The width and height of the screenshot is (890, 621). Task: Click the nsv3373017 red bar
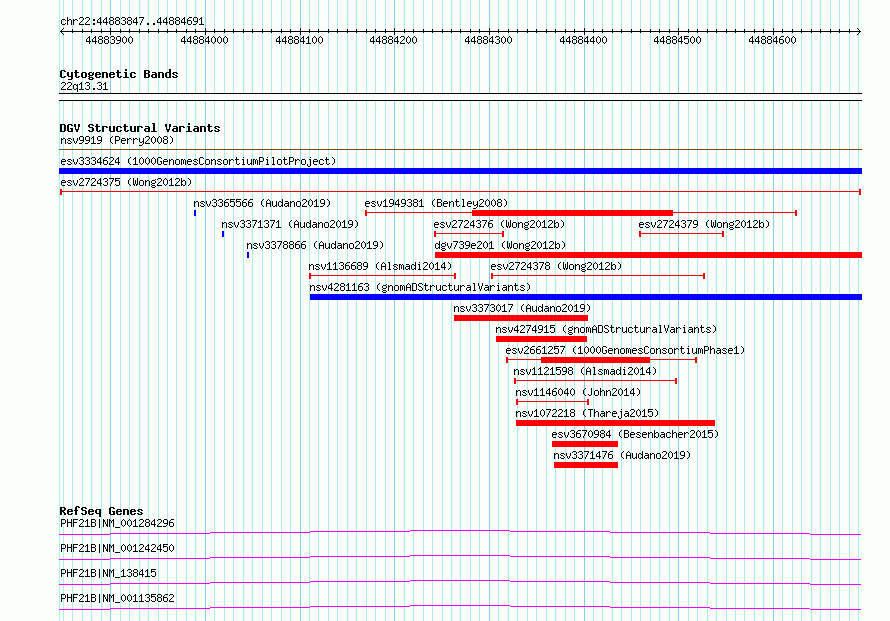click(521, 318)
